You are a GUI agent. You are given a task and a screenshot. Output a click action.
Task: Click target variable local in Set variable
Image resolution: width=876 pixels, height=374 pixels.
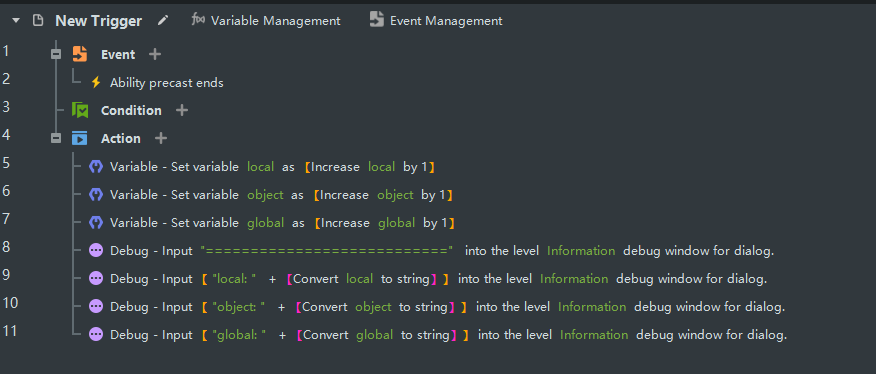click(261, 167)
